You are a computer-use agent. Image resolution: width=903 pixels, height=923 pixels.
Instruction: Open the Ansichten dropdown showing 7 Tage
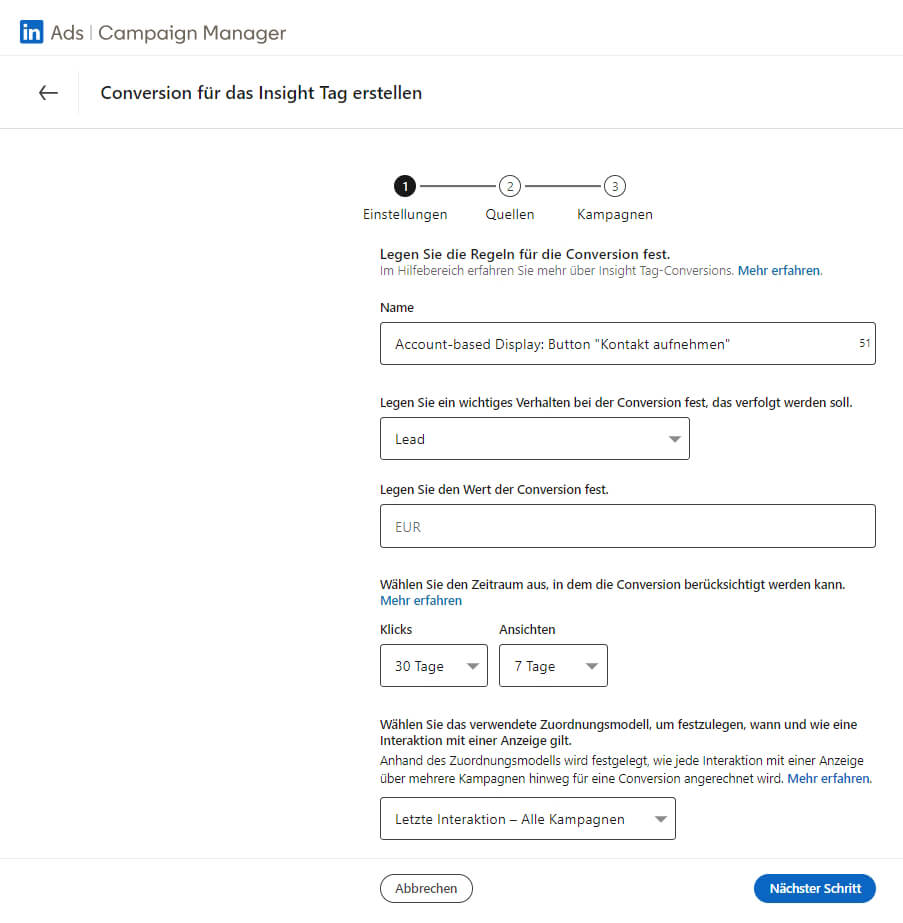coord(553,665)
